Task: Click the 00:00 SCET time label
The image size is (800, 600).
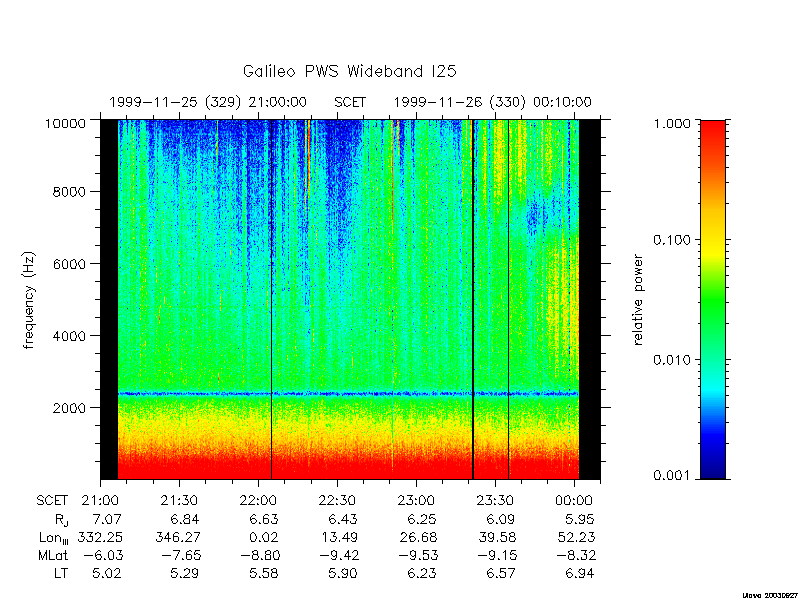Action: pyautogui.click(x=574, y=501)
